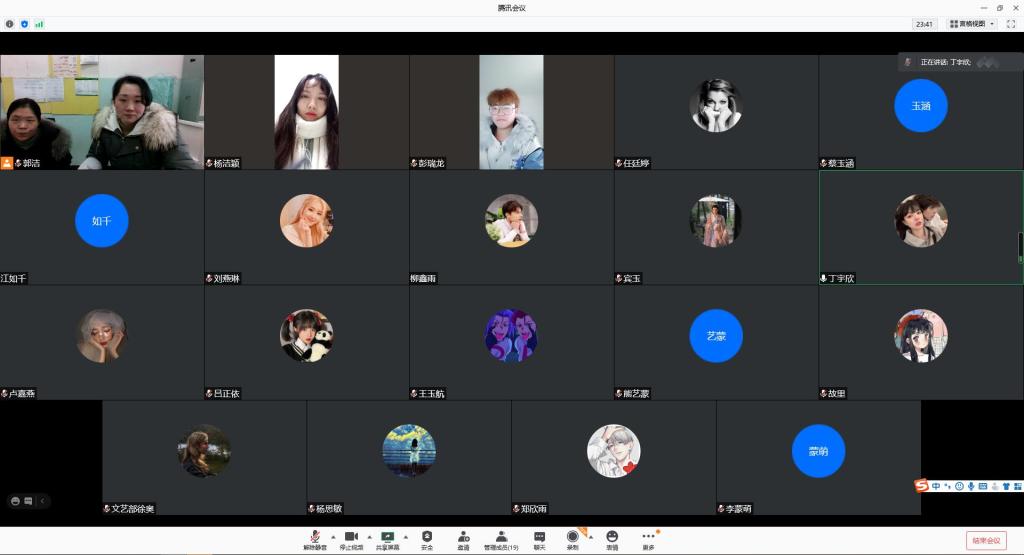Unmute the microphone (解除静音)
The width and height of the screenshot is (1024, 555).
click(x=314, y=538)
